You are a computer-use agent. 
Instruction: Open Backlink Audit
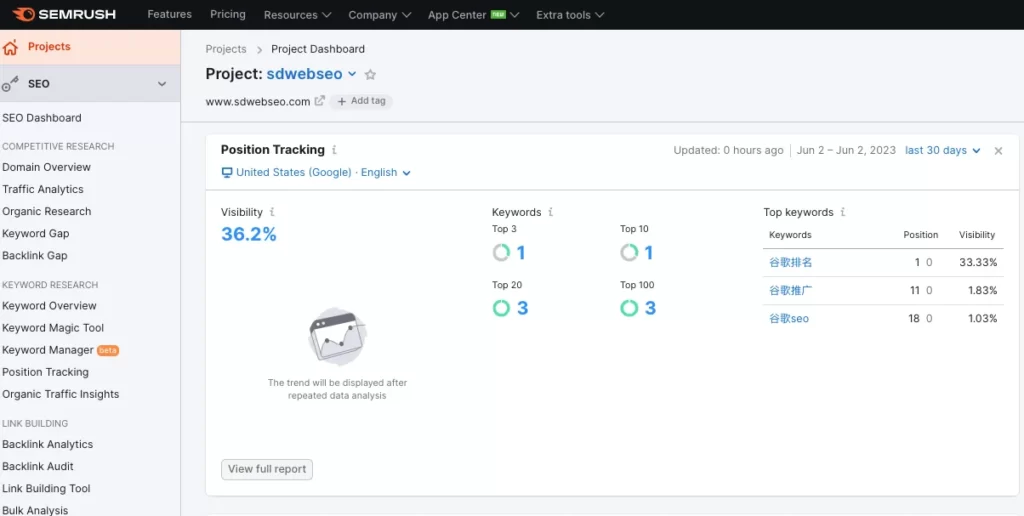pyautogui.click(x=38, y=466)
